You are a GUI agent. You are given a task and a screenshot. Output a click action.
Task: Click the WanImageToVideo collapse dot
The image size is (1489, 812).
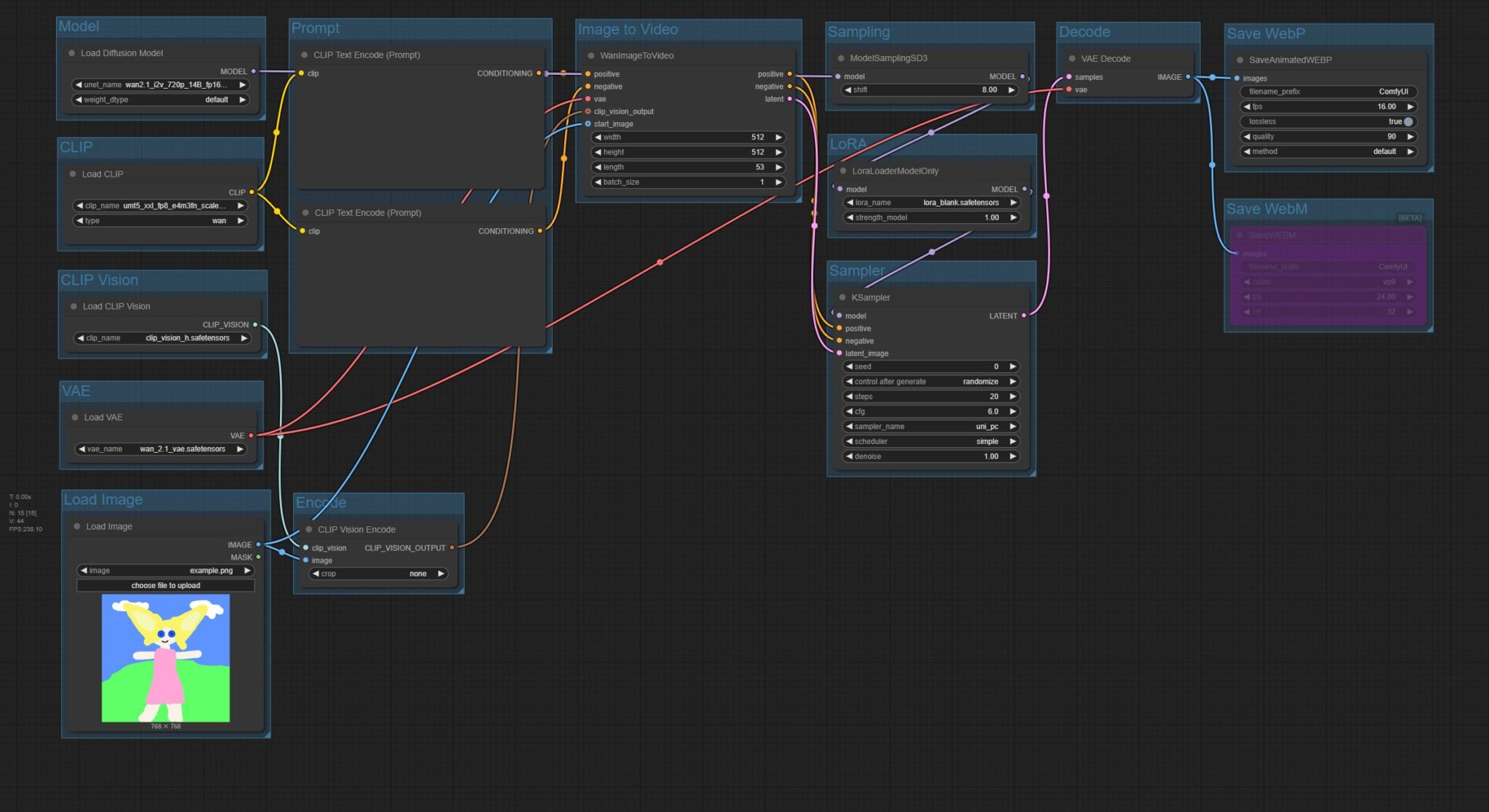pyautogui.click(x=591, y=55)
